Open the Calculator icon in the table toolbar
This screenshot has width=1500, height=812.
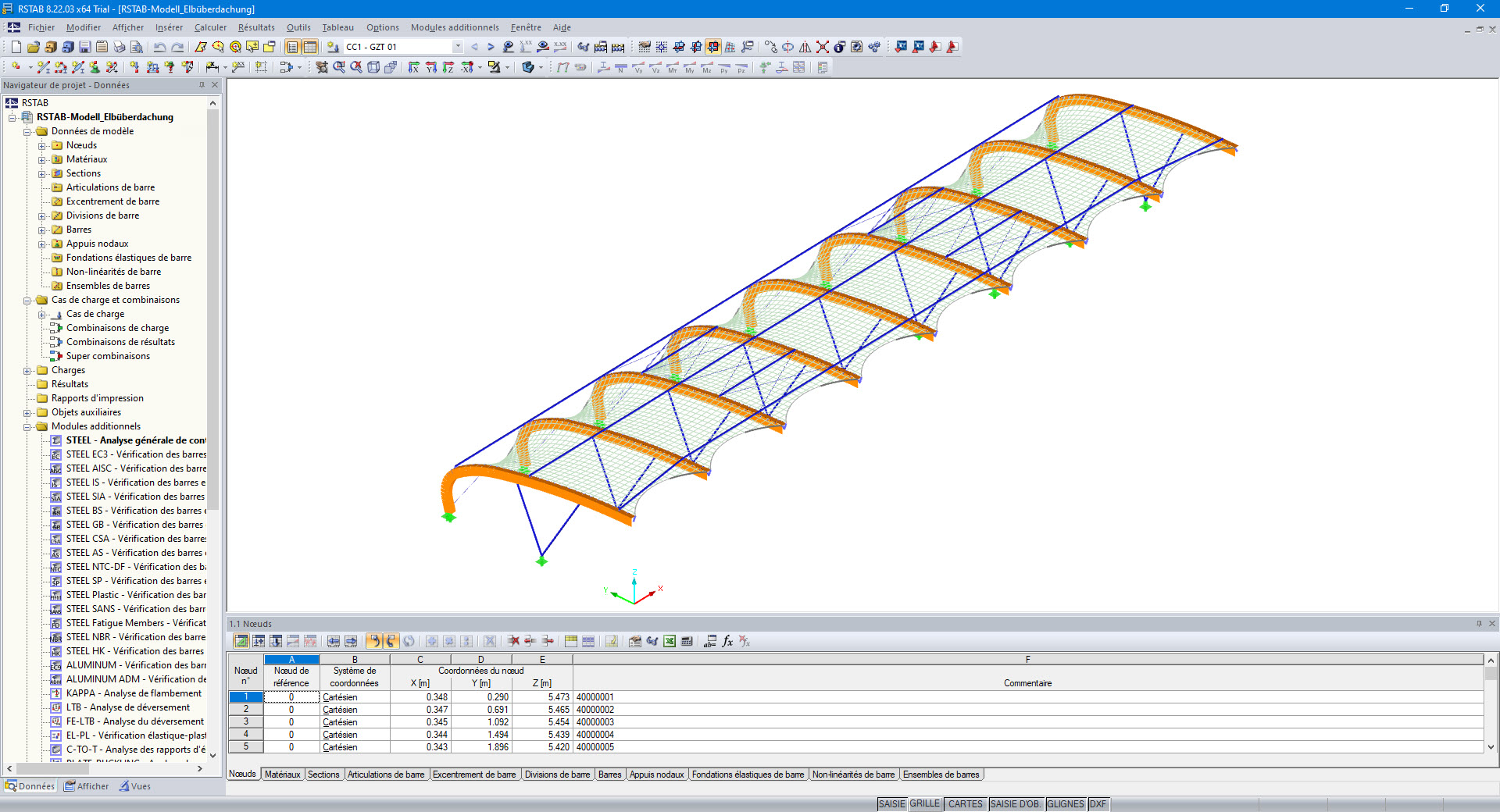click(686, 641)
